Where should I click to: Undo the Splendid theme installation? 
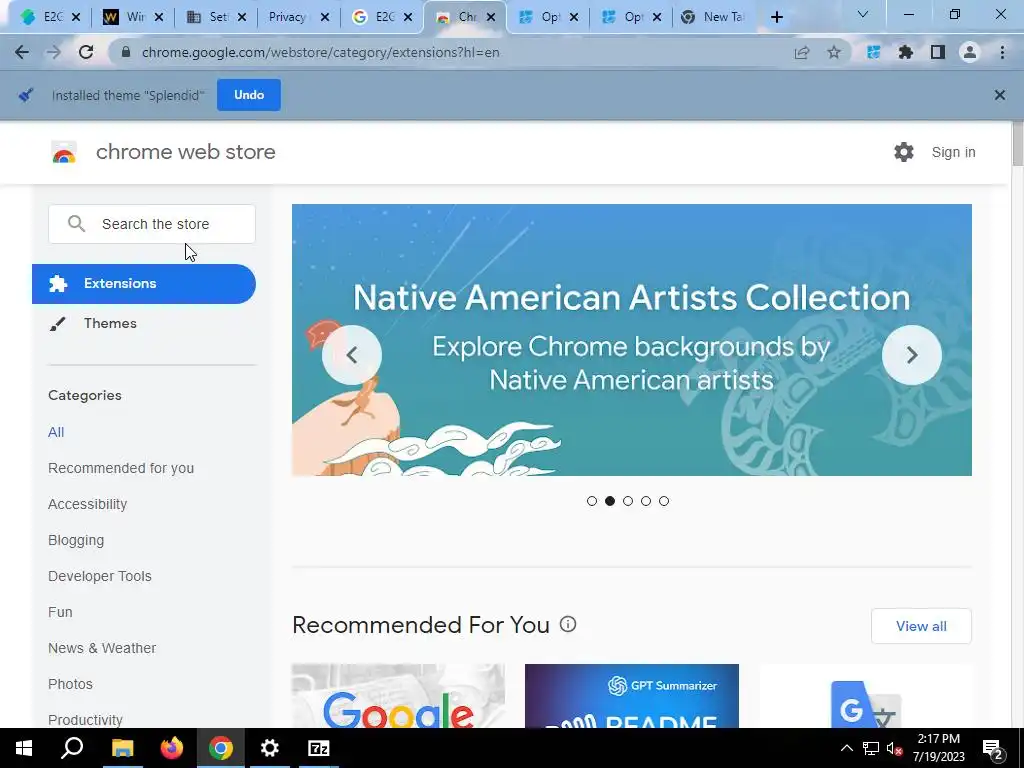(249, 95)
